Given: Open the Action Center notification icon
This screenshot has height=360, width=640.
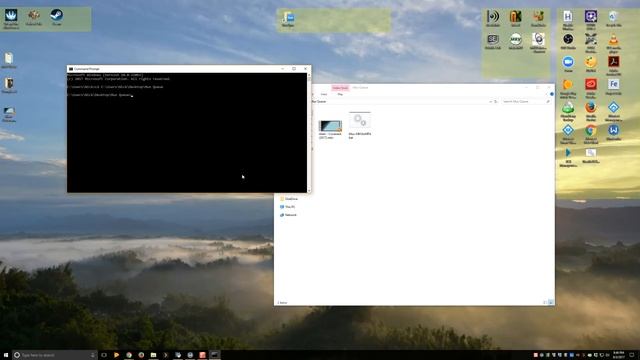Looking at the screenshot, I should [x=631, y=355].
